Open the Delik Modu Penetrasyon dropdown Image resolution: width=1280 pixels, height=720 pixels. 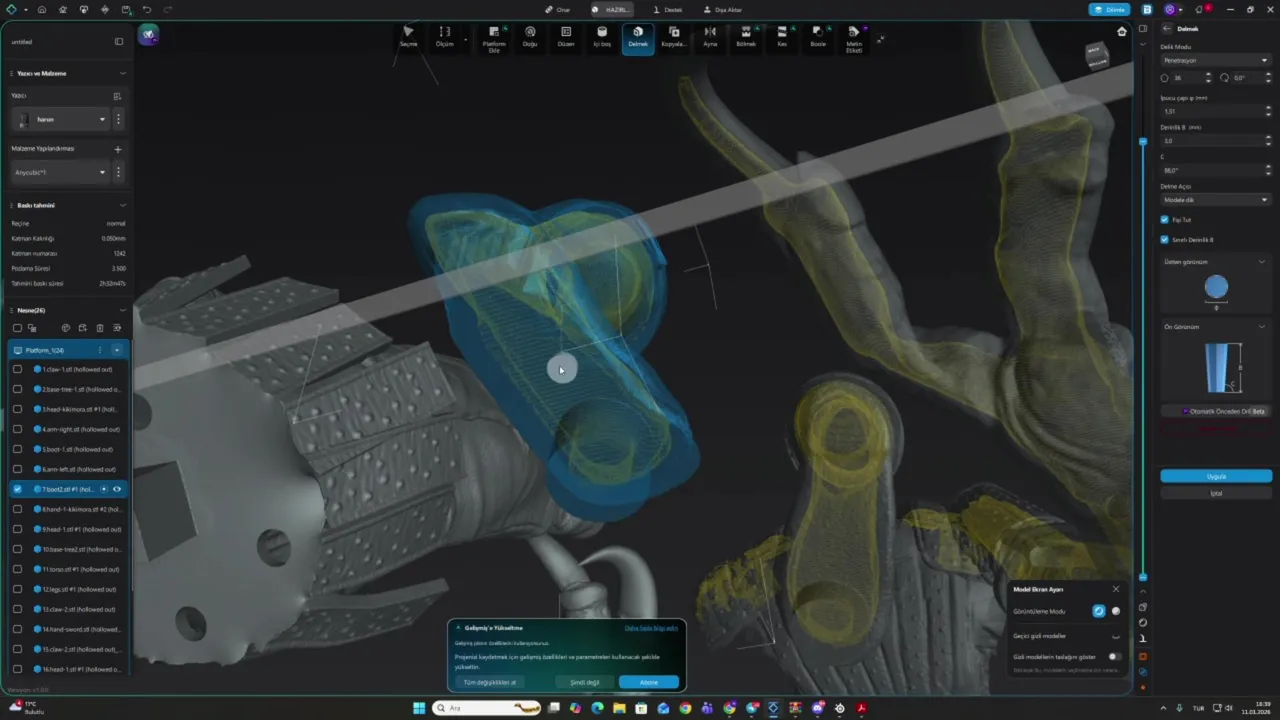pos(1215,60)
